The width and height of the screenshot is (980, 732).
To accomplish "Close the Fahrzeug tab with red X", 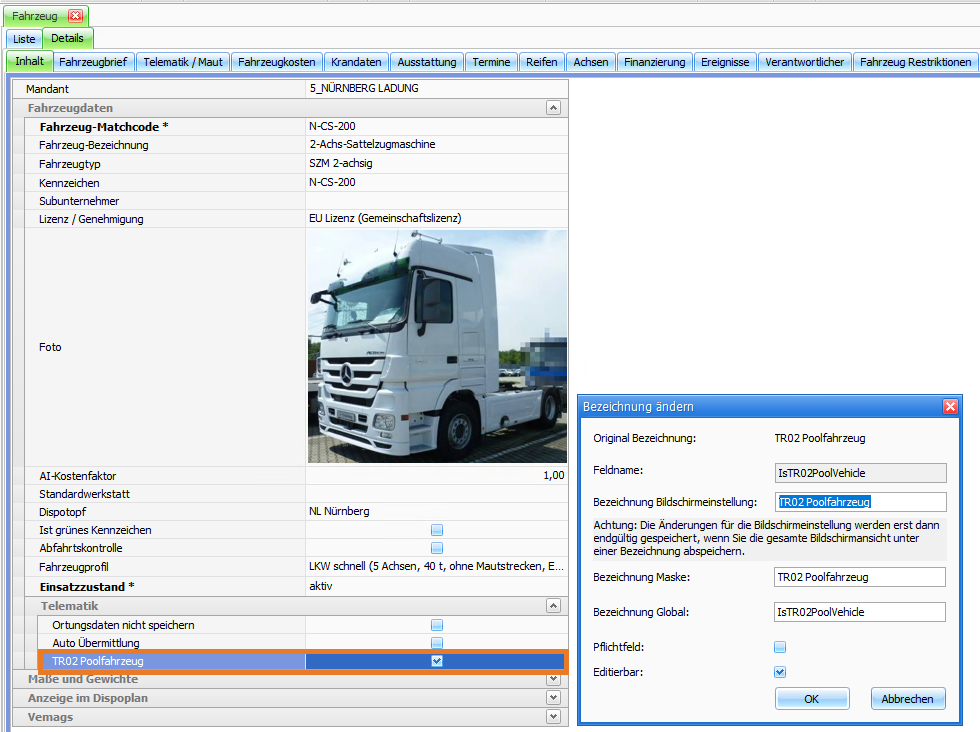I will (x=75, y=16).
